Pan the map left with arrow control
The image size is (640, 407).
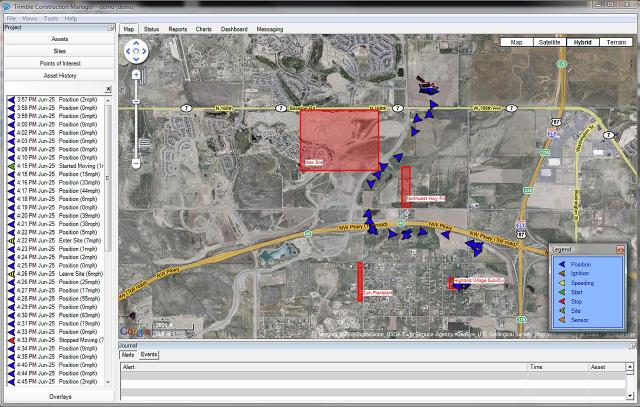pos(128,51)
